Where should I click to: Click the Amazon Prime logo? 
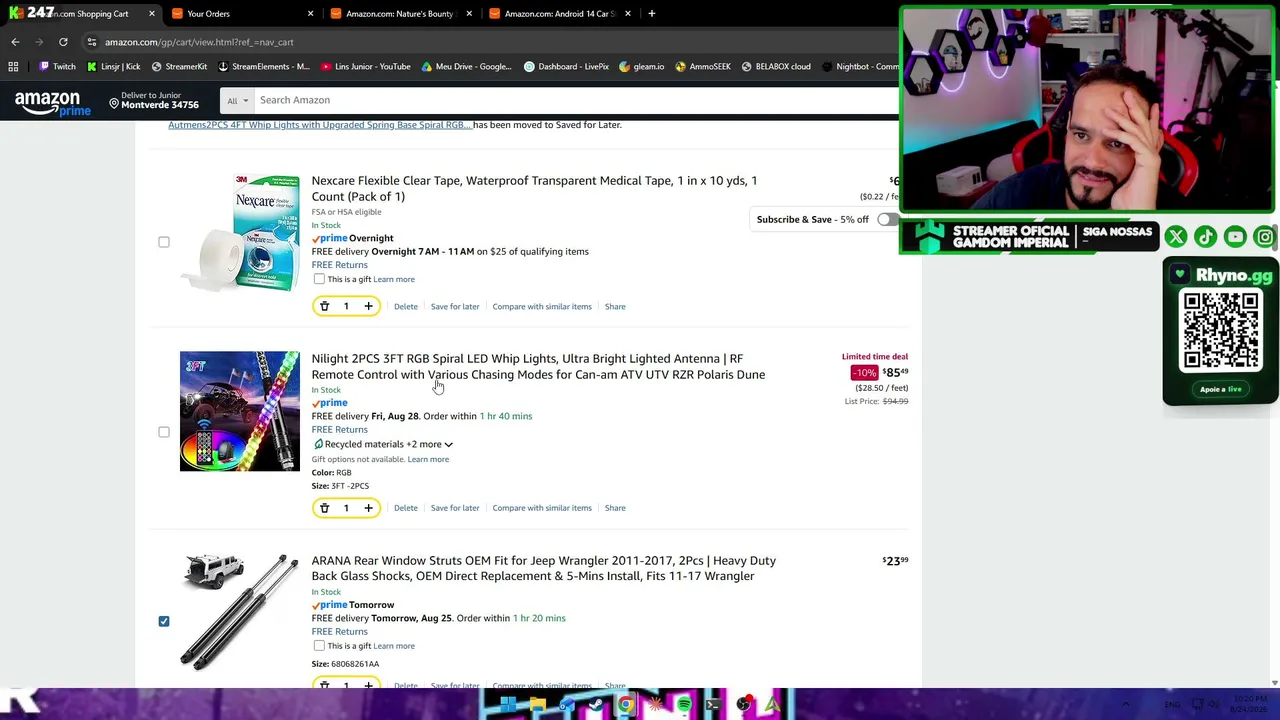[52, 103]
